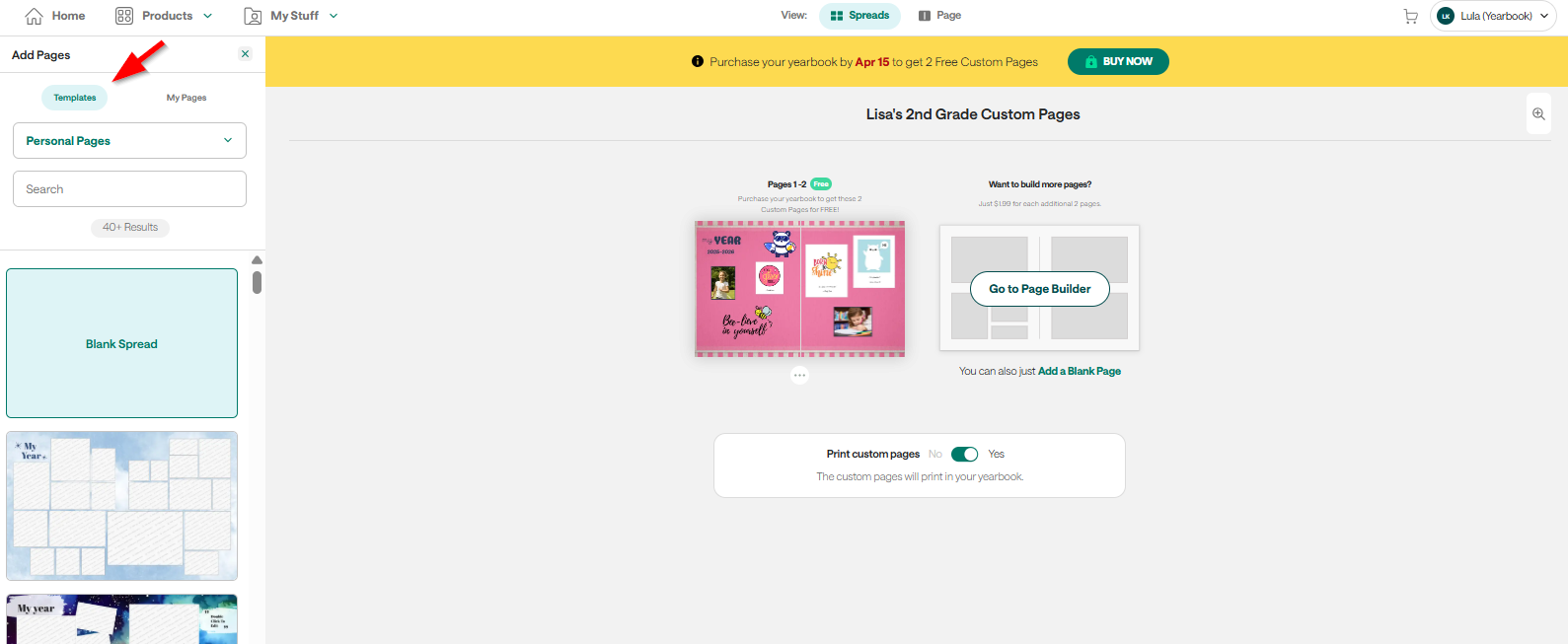The image size is (1568, 644).
Task: Switch view to Spreads
Action: (859, 15)
